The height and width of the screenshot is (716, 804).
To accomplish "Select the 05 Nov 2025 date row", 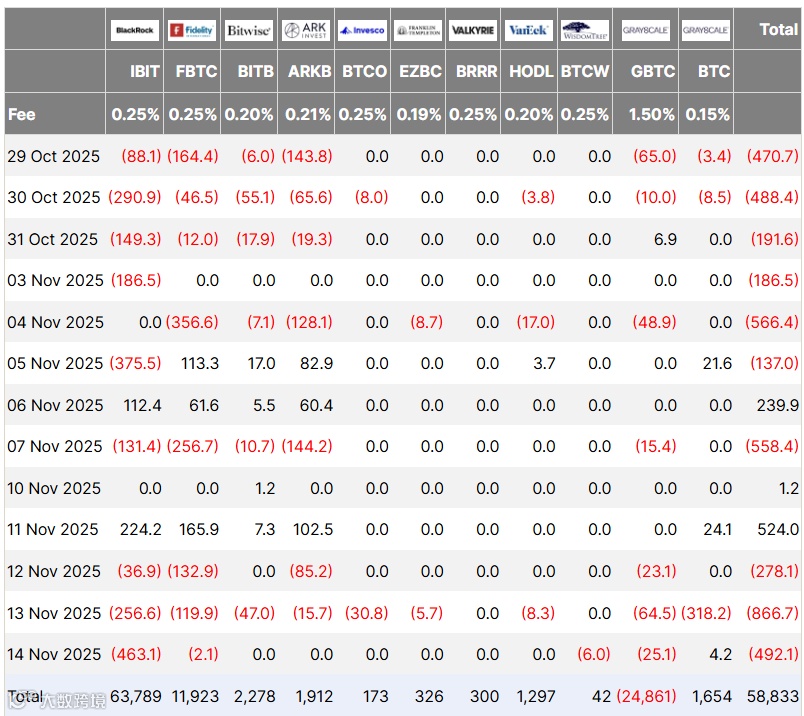I will pyautogui.click(x=403, y=364).
